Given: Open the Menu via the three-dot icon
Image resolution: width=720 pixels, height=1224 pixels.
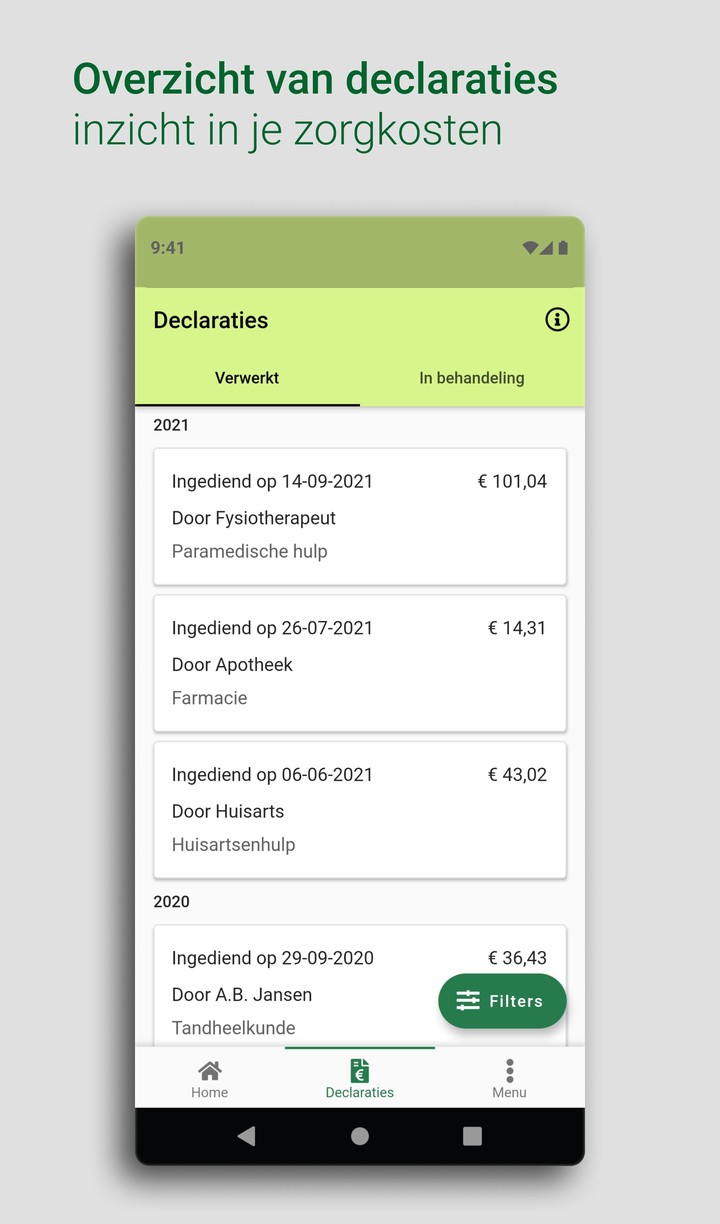Looking at the screenshot, I should (x=509, y=1068).
